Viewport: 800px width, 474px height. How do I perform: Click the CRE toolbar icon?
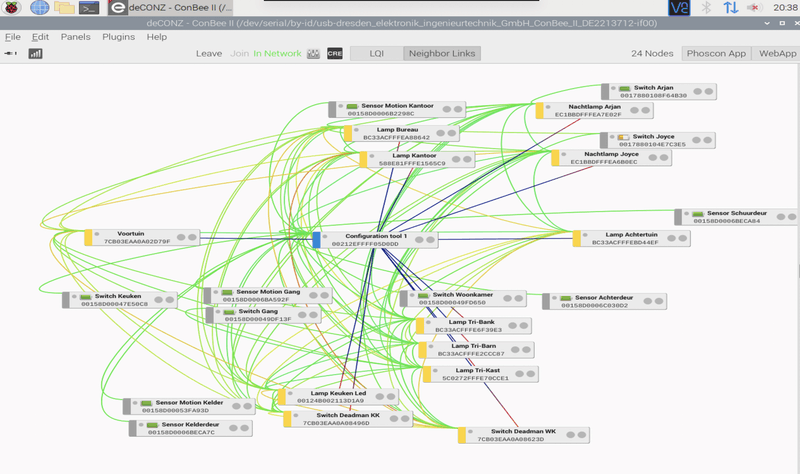[x=335, y=54]
